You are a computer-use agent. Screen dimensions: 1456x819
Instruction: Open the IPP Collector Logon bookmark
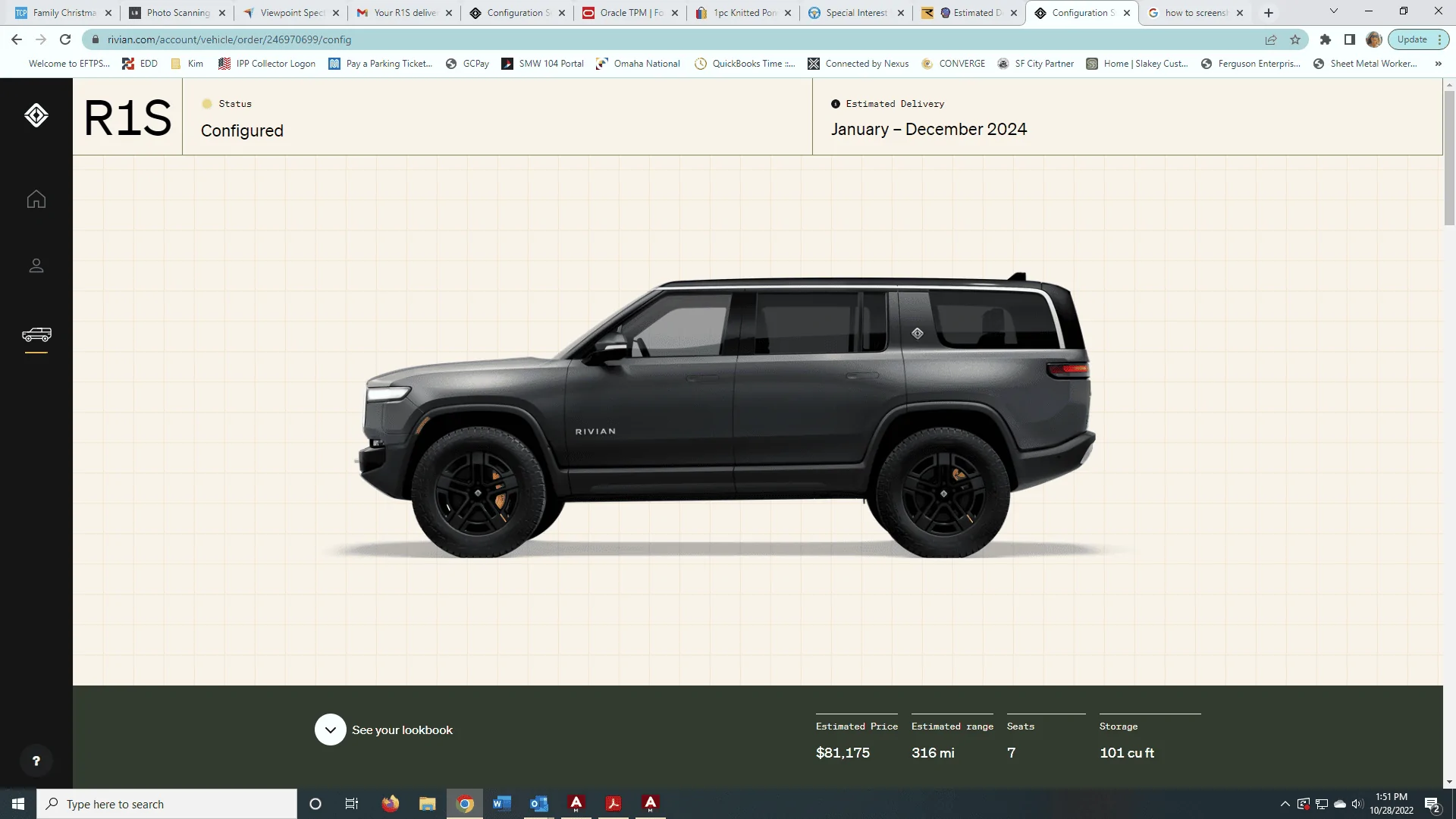pos(267,64)
